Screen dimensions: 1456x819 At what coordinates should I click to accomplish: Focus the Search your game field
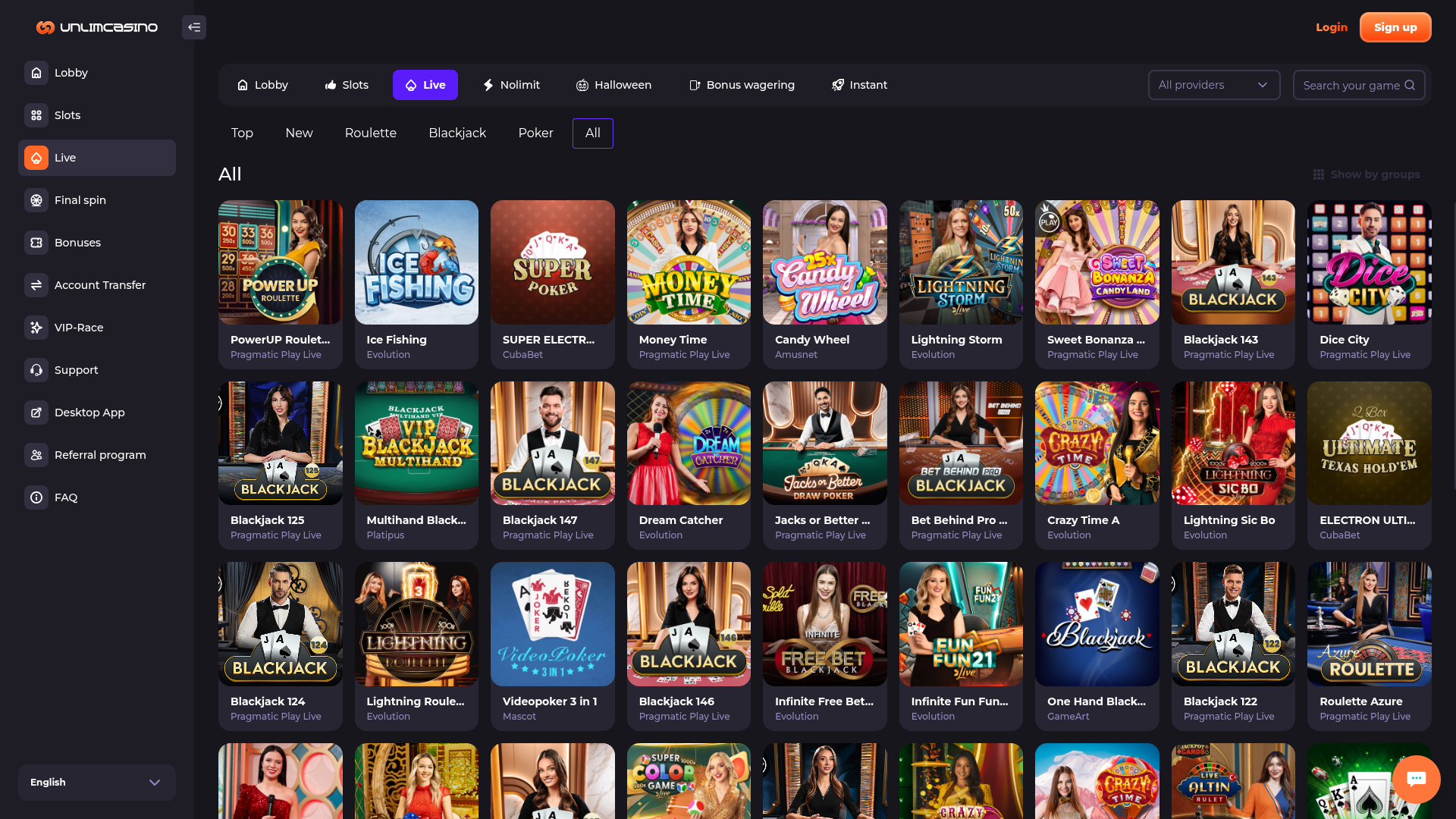point(1359,85)
